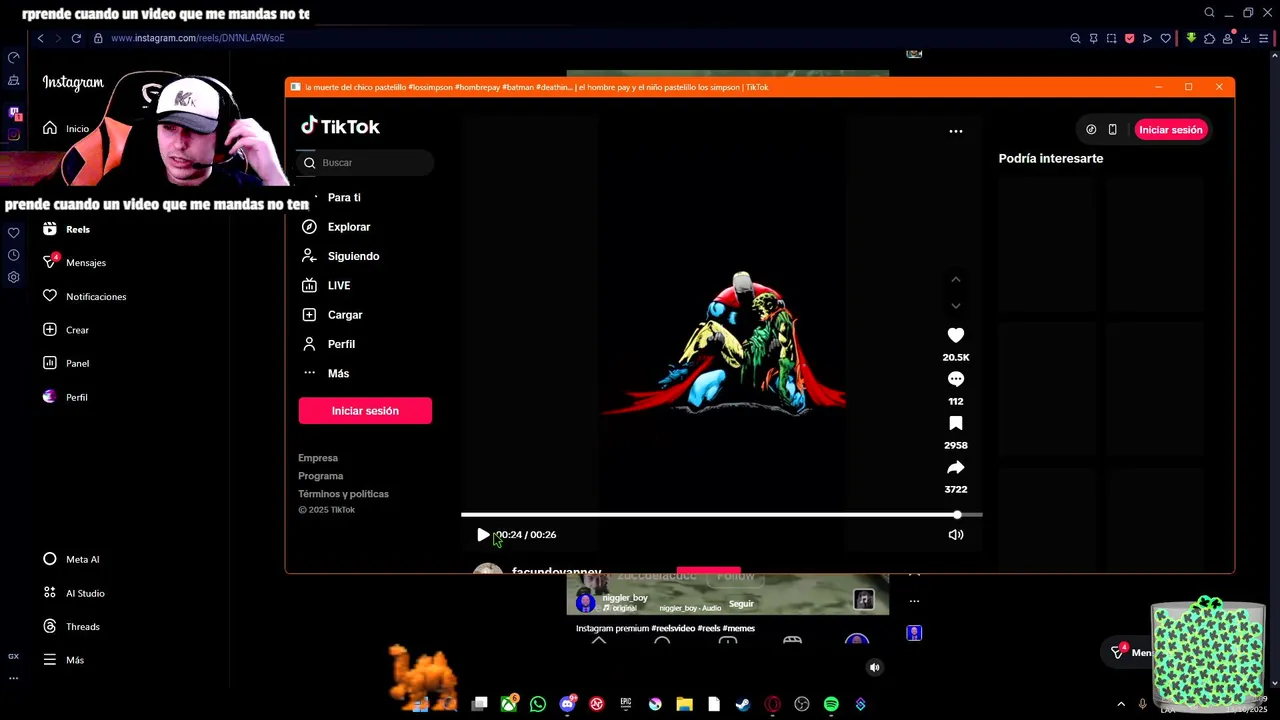Reload the page in browser toolbar
This screenshot has height=720, width=1280.
[76, 38]
